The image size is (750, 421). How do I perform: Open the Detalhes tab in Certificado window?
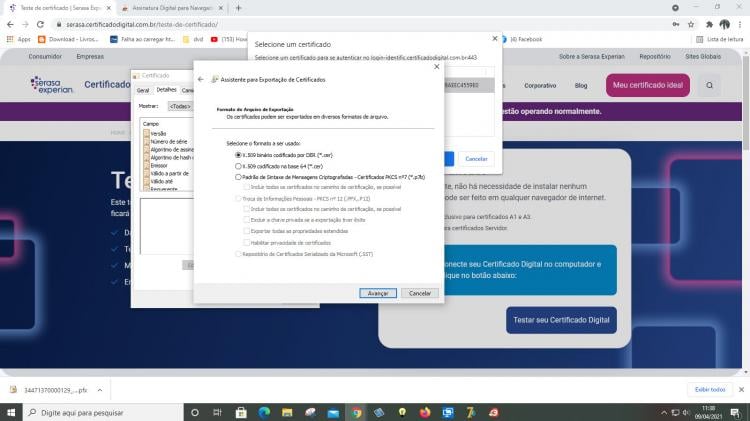[x=166, y=89]
